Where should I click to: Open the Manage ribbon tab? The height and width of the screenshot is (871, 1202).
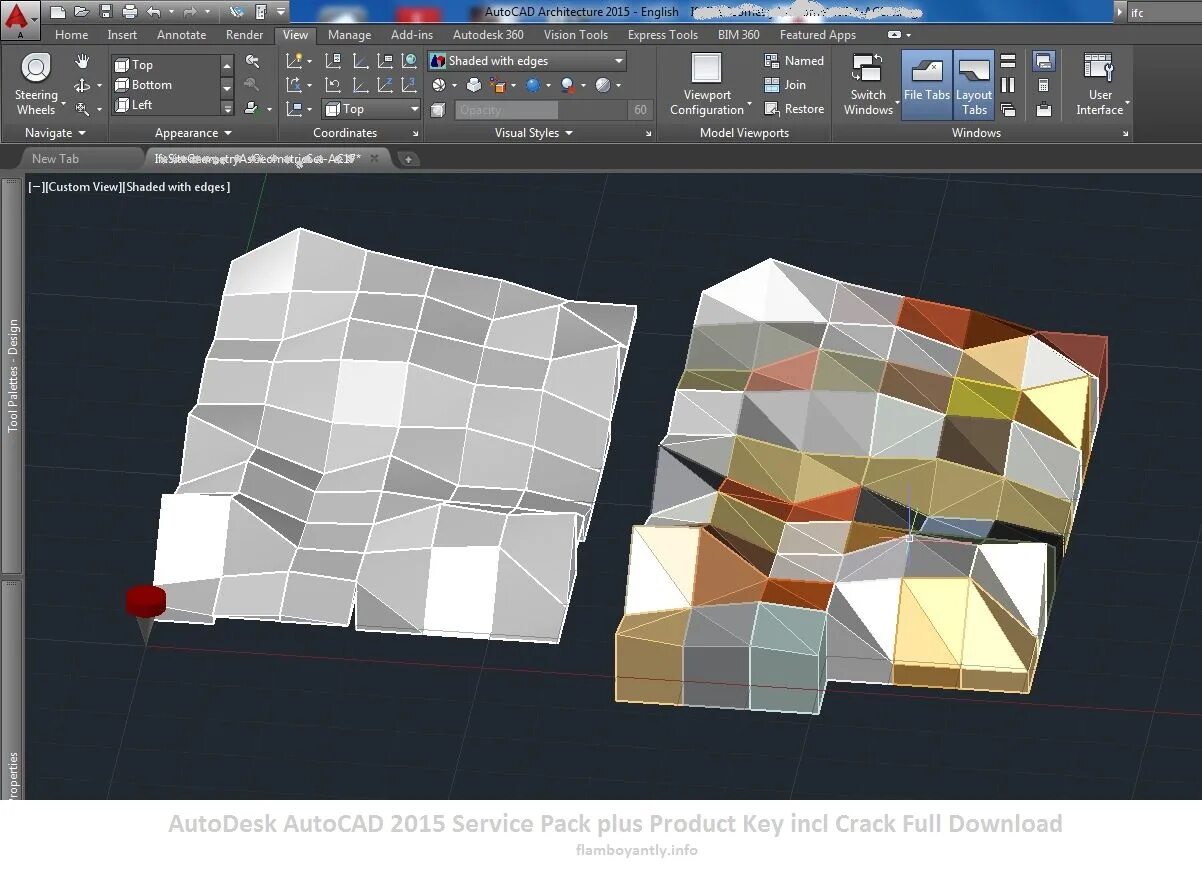click(349, 35)
